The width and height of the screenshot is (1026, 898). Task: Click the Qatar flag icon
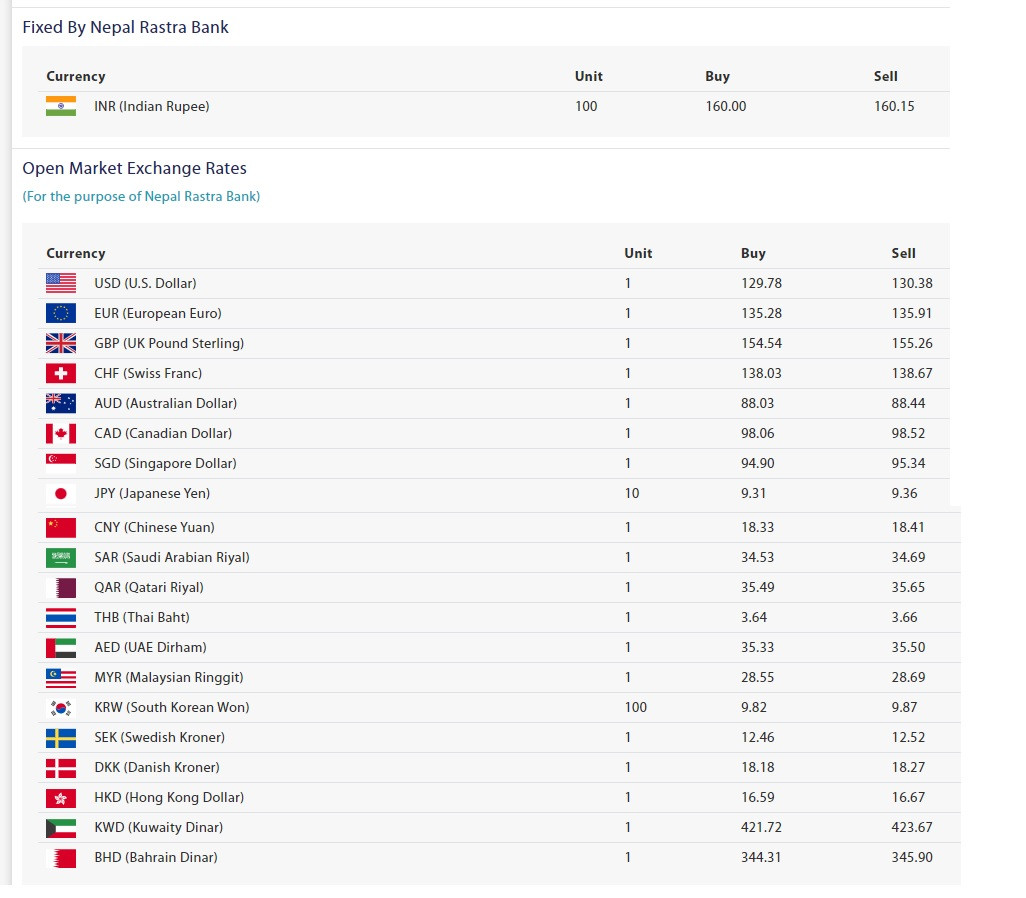pos(61,588)
